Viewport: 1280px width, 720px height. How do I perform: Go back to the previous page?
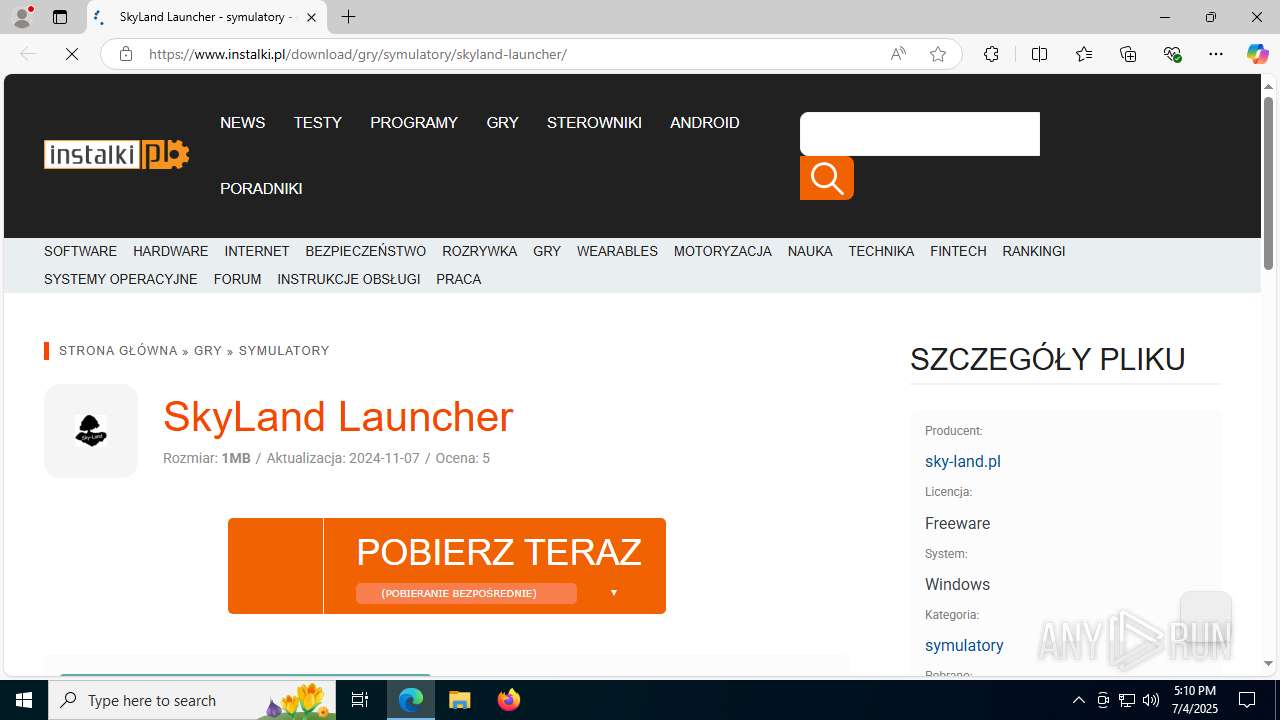tap(28, 54)
